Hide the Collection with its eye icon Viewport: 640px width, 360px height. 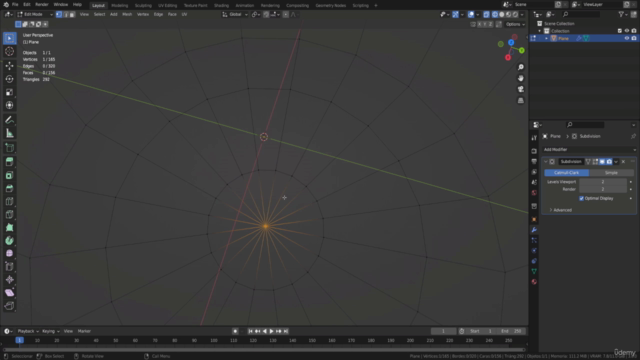(x=627, y=31)
